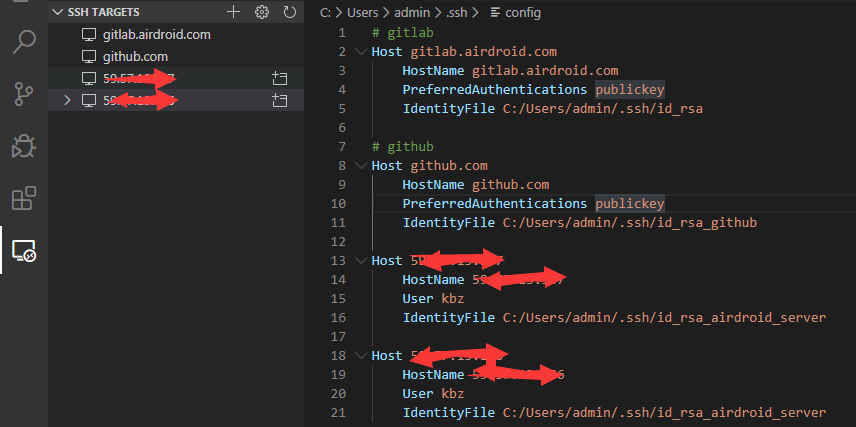Click id_rsa_github path on line 11
Image resolution: width=856 pixels, height=427 pixels.
(629, 223)
